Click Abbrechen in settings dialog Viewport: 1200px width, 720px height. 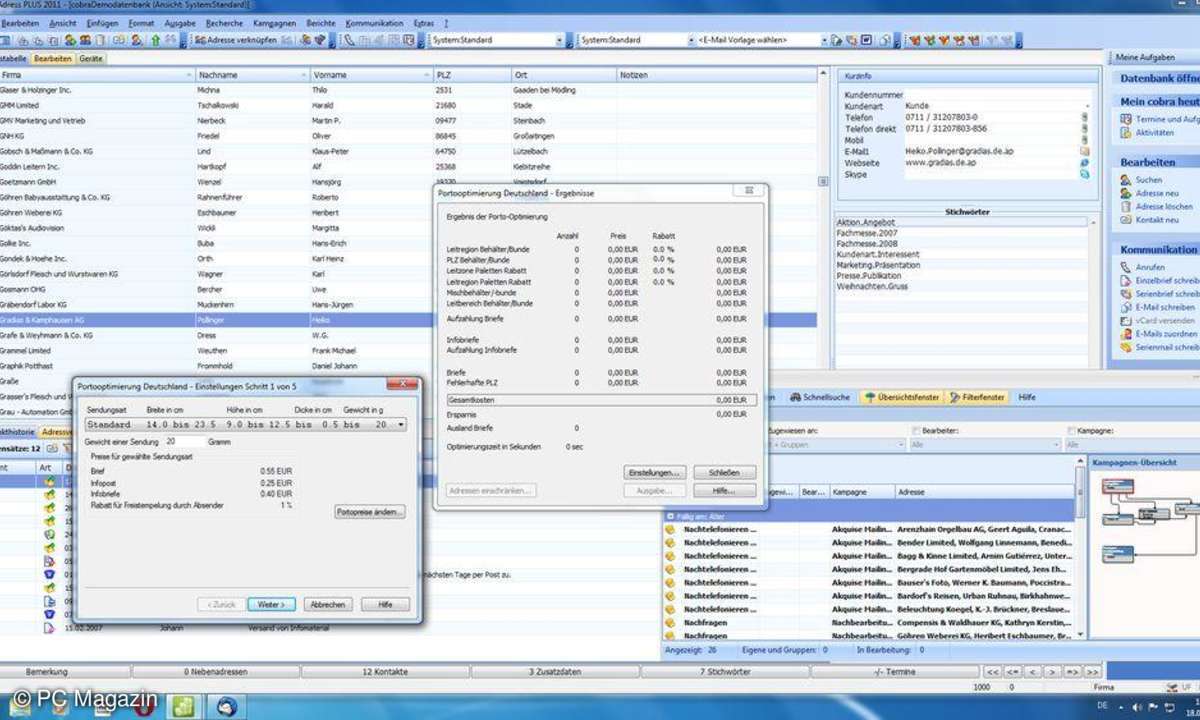coord(326,604)
